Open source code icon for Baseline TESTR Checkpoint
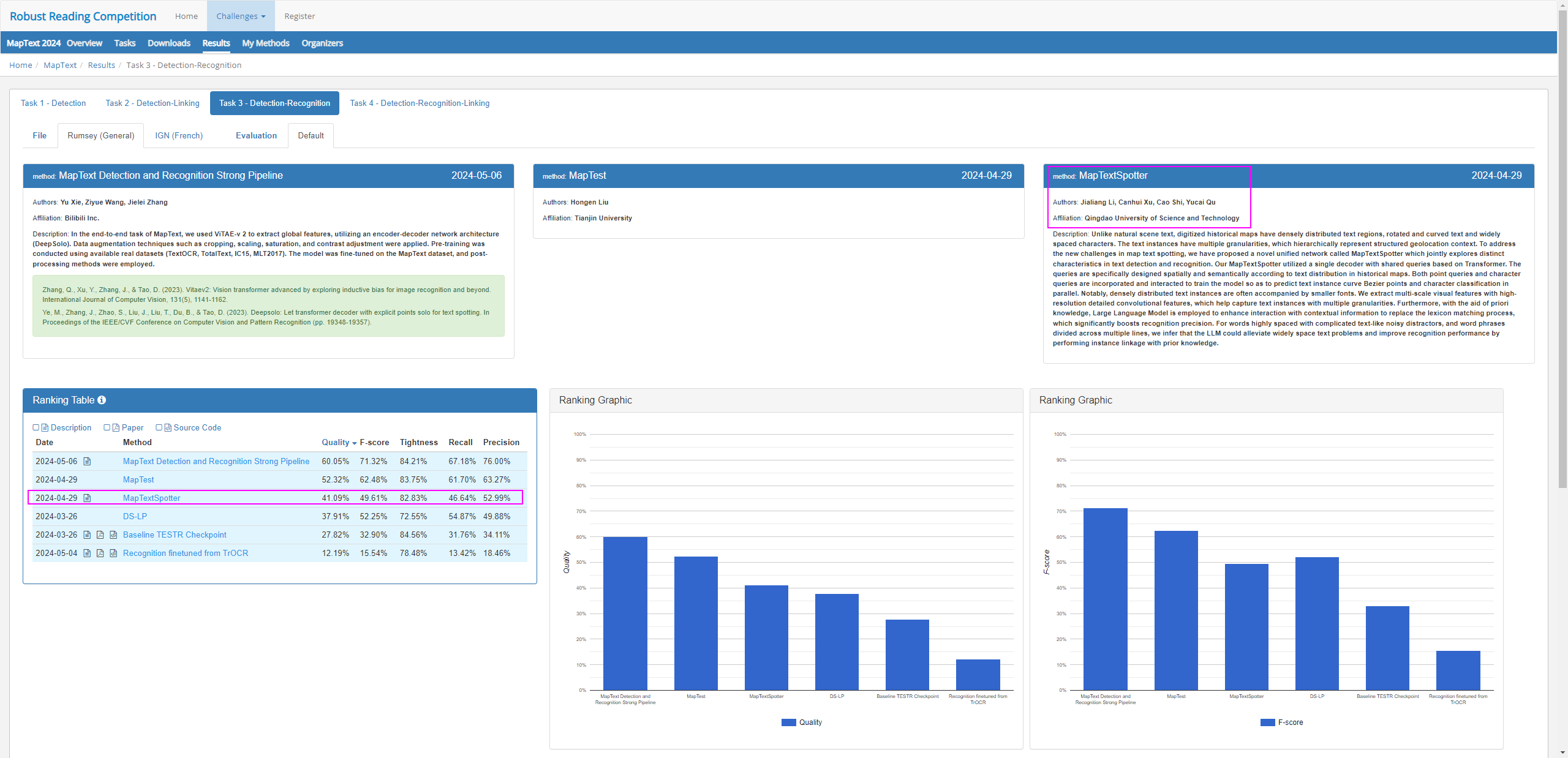 coord(113,535)
